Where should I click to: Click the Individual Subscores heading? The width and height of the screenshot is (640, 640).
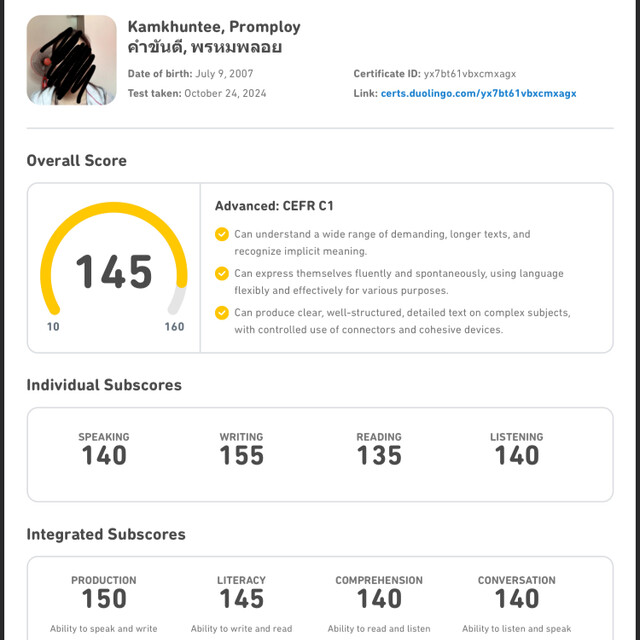point(104,385)
